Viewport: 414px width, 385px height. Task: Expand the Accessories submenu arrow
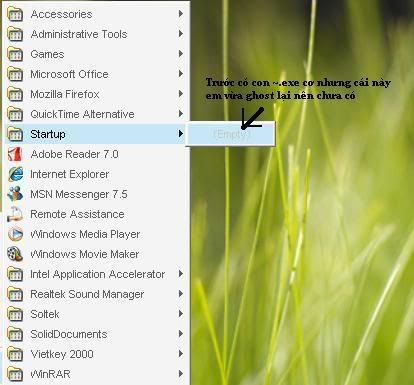tap(181, 14)
